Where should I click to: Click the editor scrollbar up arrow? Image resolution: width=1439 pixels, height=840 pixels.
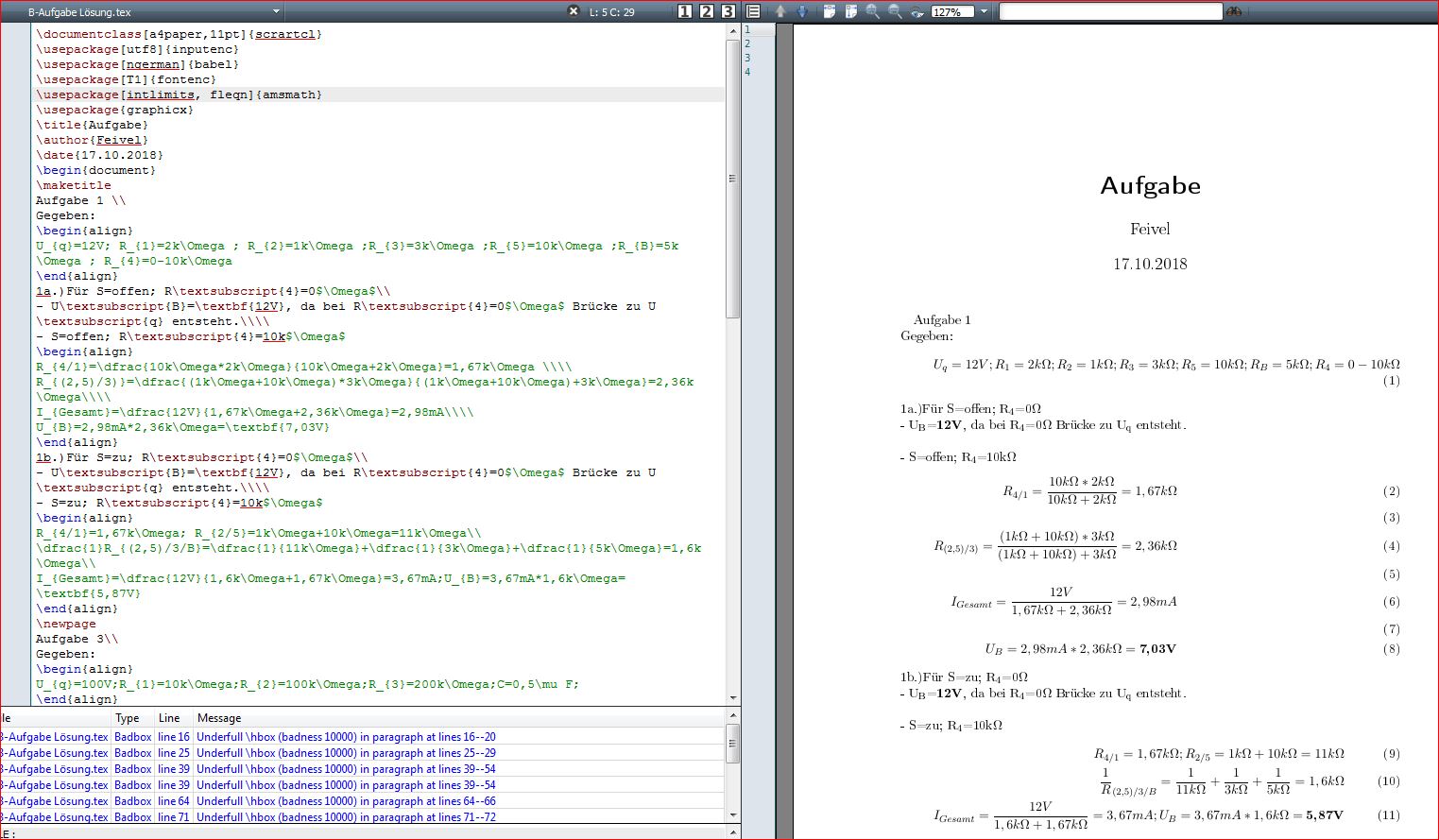(x=733, y=31)
